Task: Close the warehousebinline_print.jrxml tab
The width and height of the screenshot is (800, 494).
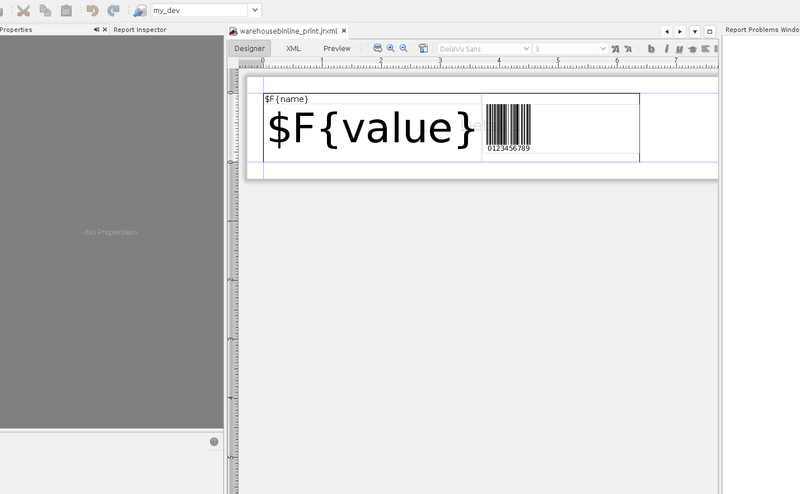Action: (x=344, y=31)
